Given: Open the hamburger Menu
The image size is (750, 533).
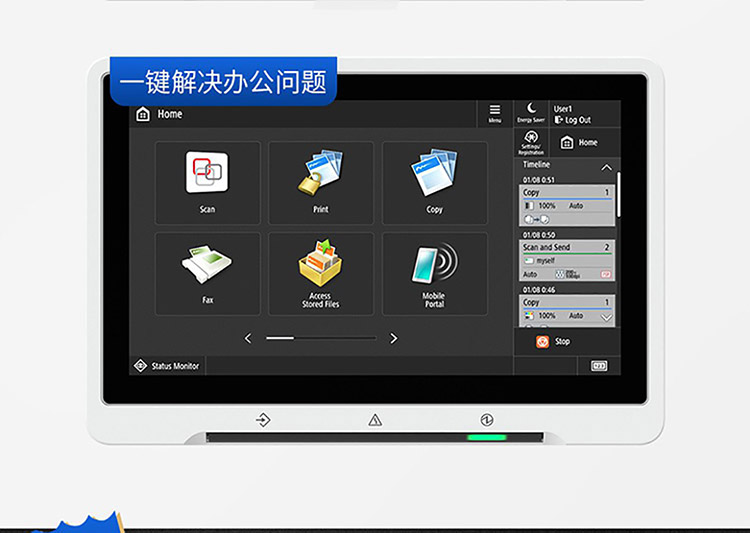Looking at the screenshot, I should 495,113.
